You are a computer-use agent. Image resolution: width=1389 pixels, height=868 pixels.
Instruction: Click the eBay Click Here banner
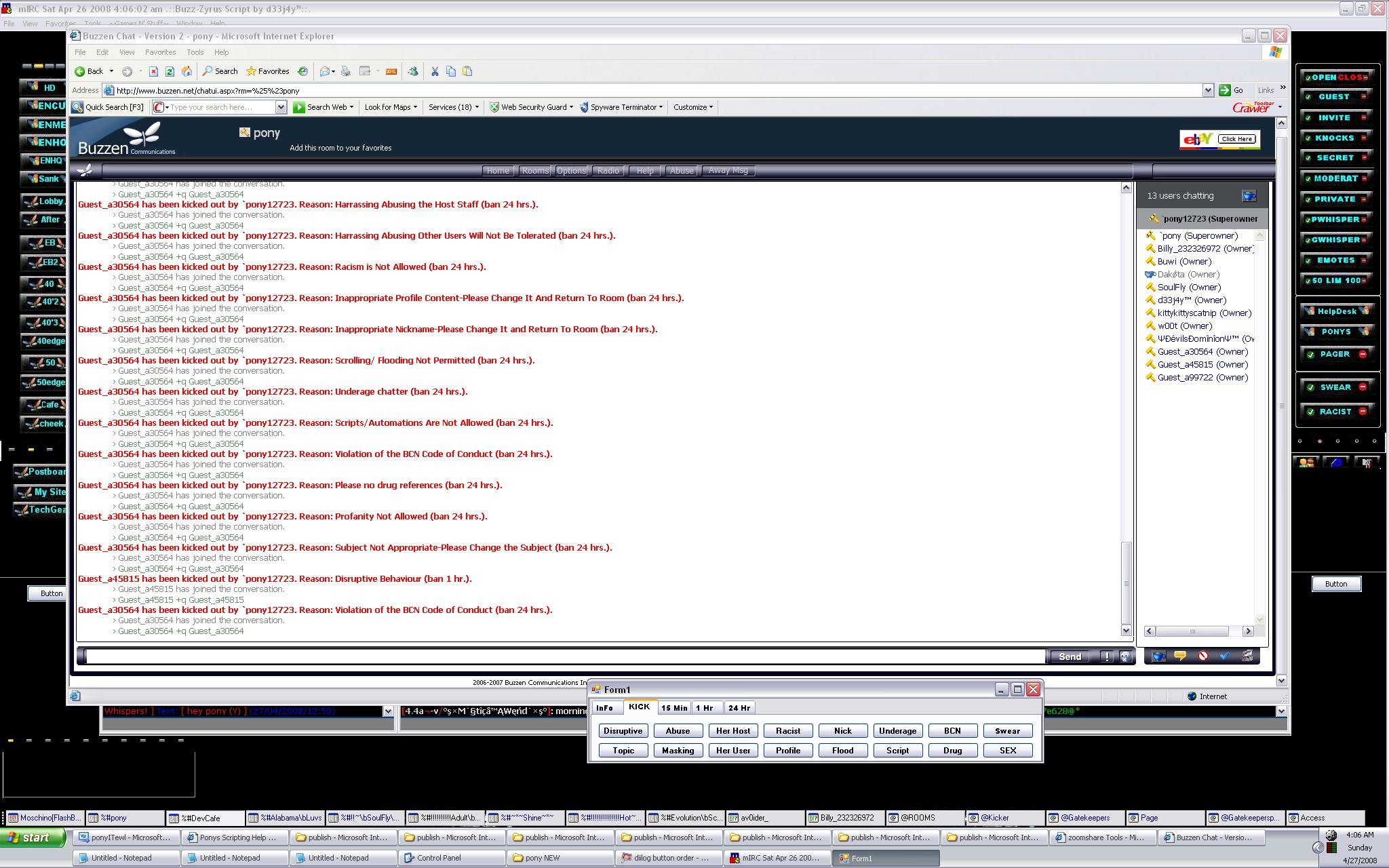[x=1219, y=139]
